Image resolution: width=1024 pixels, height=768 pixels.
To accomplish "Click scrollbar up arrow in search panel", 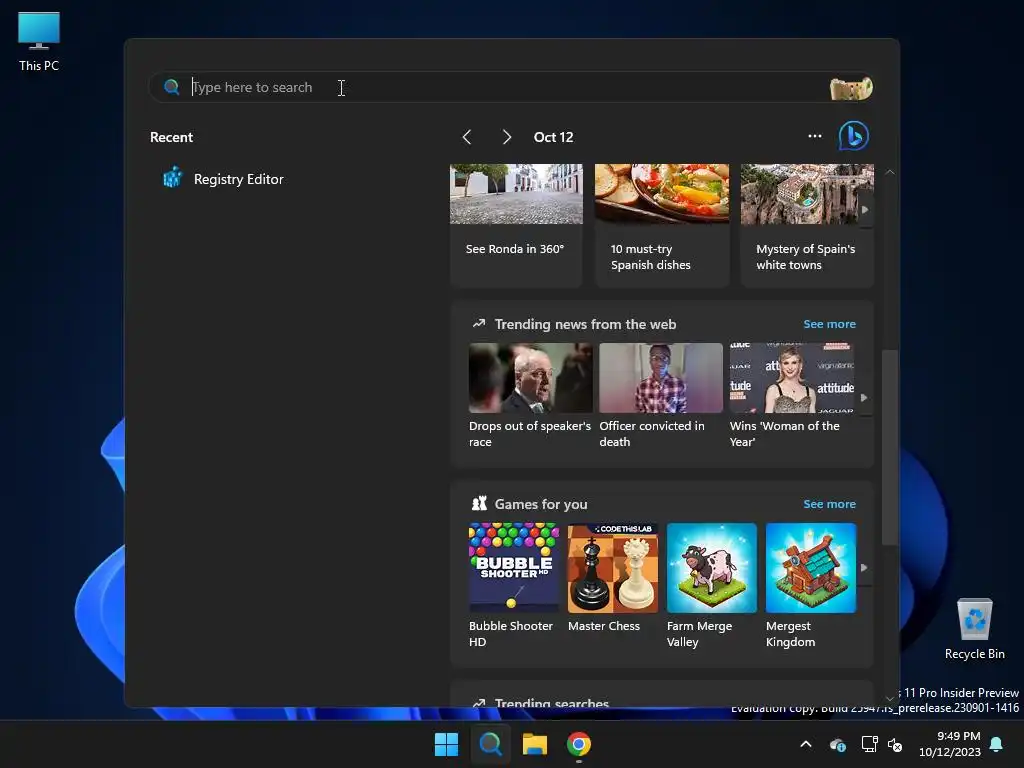I will point(889,172).
